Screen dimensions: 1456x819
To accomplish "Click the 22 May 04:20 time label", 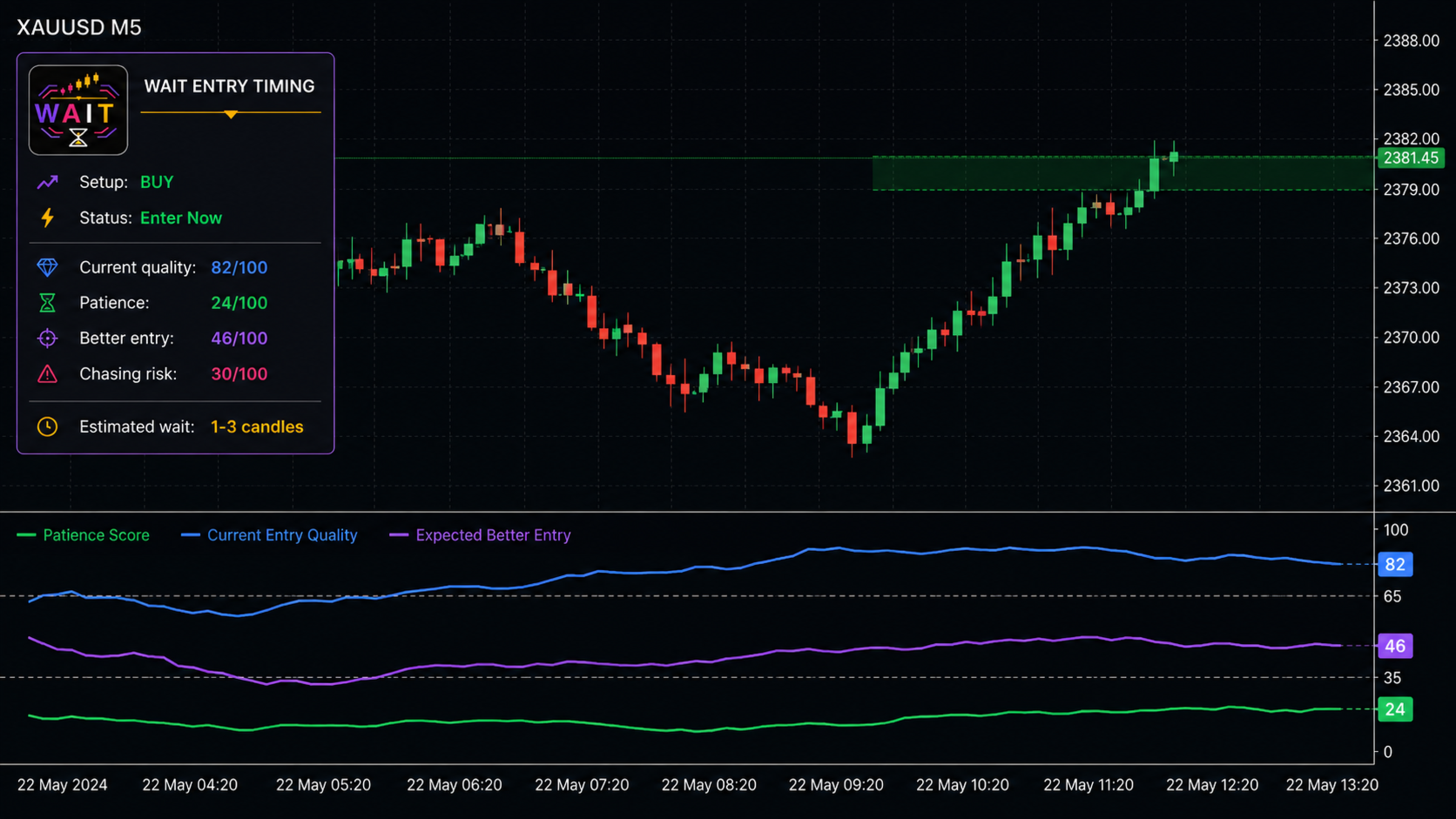I will (190, 785).
